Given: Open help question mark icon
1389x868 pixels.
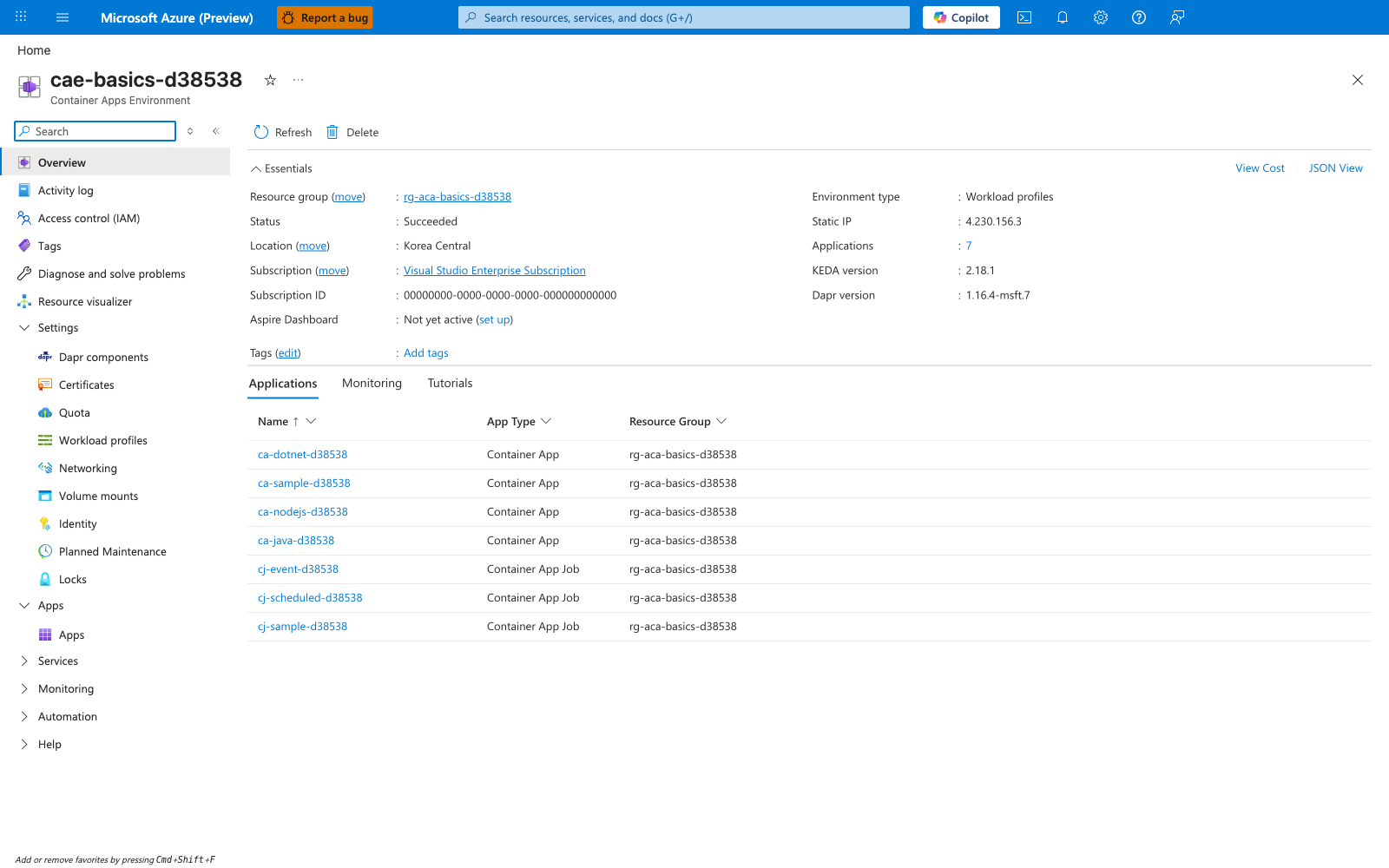Looking at the screenshot, I should (x=1139, y=17).
